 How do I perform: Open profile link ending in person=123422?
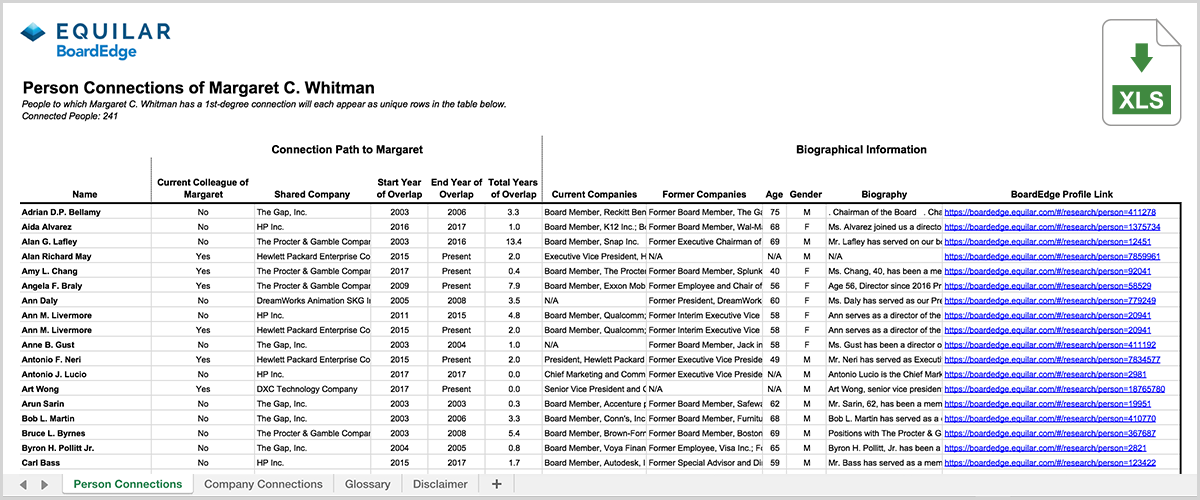(1050, 463)
